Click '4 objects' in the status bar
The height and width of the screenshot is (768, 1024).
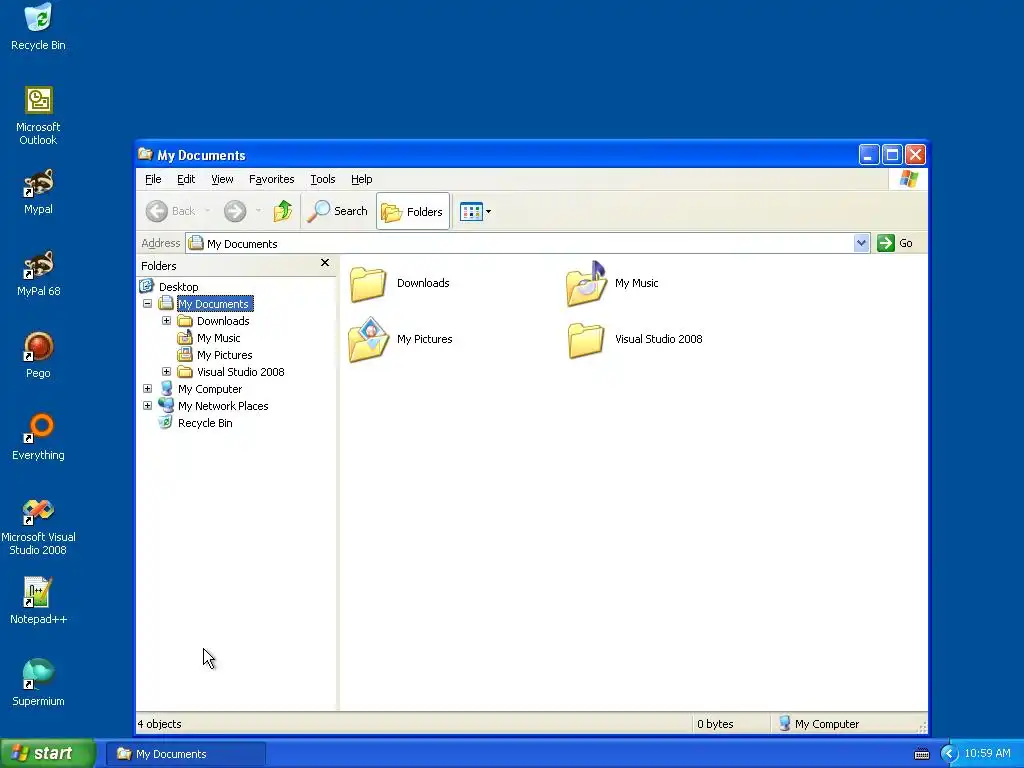(x=159, y=724)
